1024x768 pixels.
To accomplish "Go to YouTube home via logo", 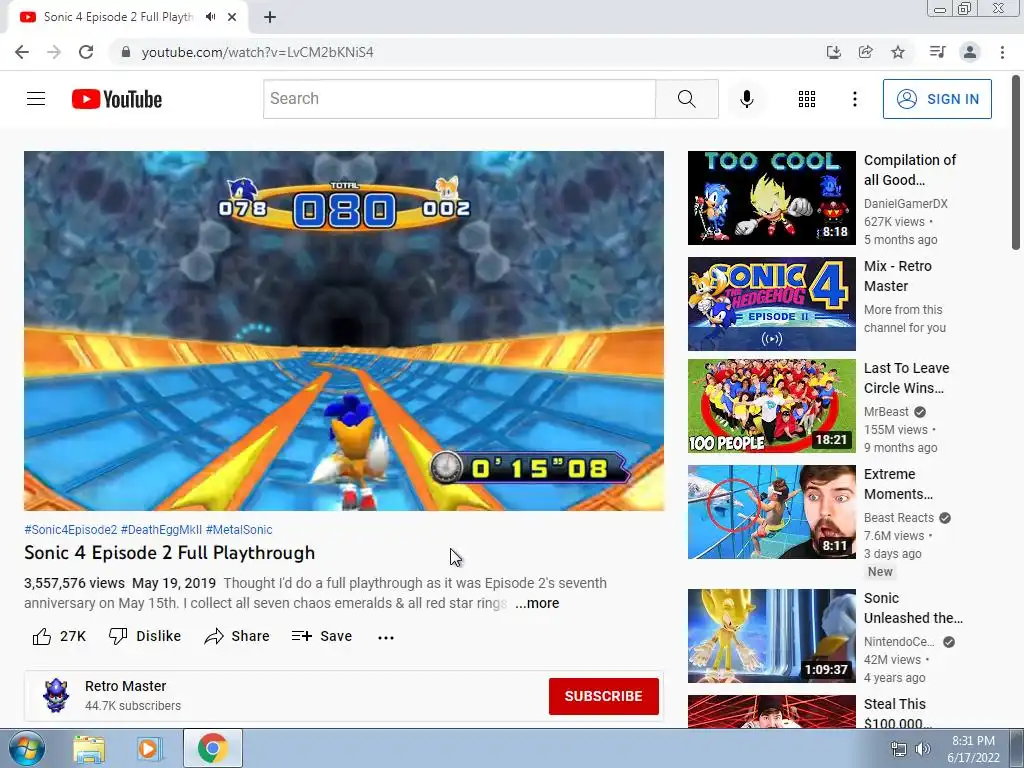I will click(117, 99).
